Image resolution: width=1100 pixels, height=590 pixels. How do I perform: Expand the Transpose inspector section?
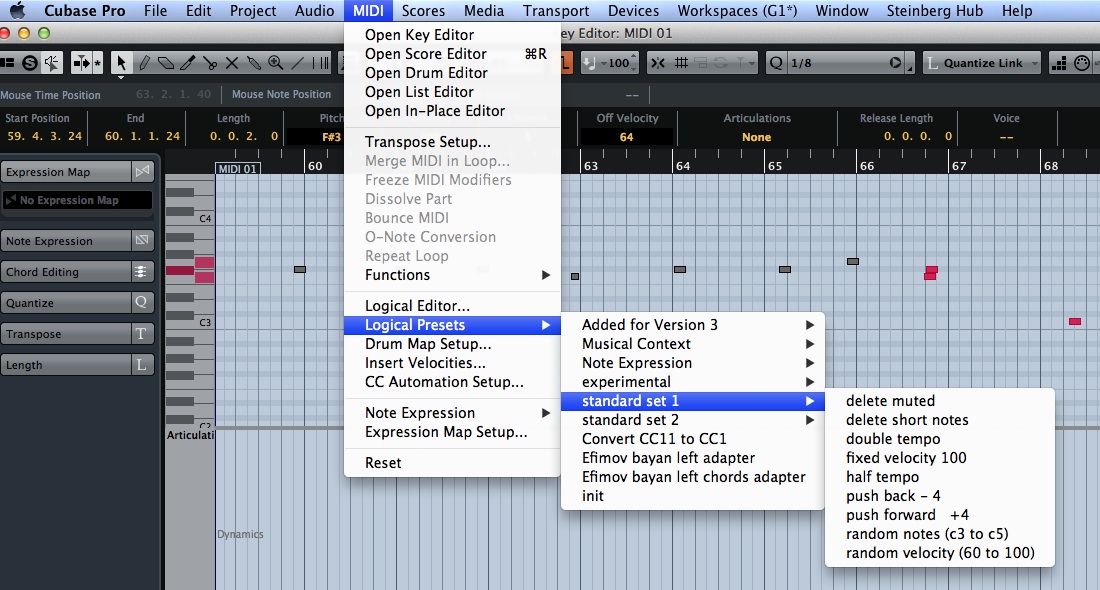click(x=66, y=334)
